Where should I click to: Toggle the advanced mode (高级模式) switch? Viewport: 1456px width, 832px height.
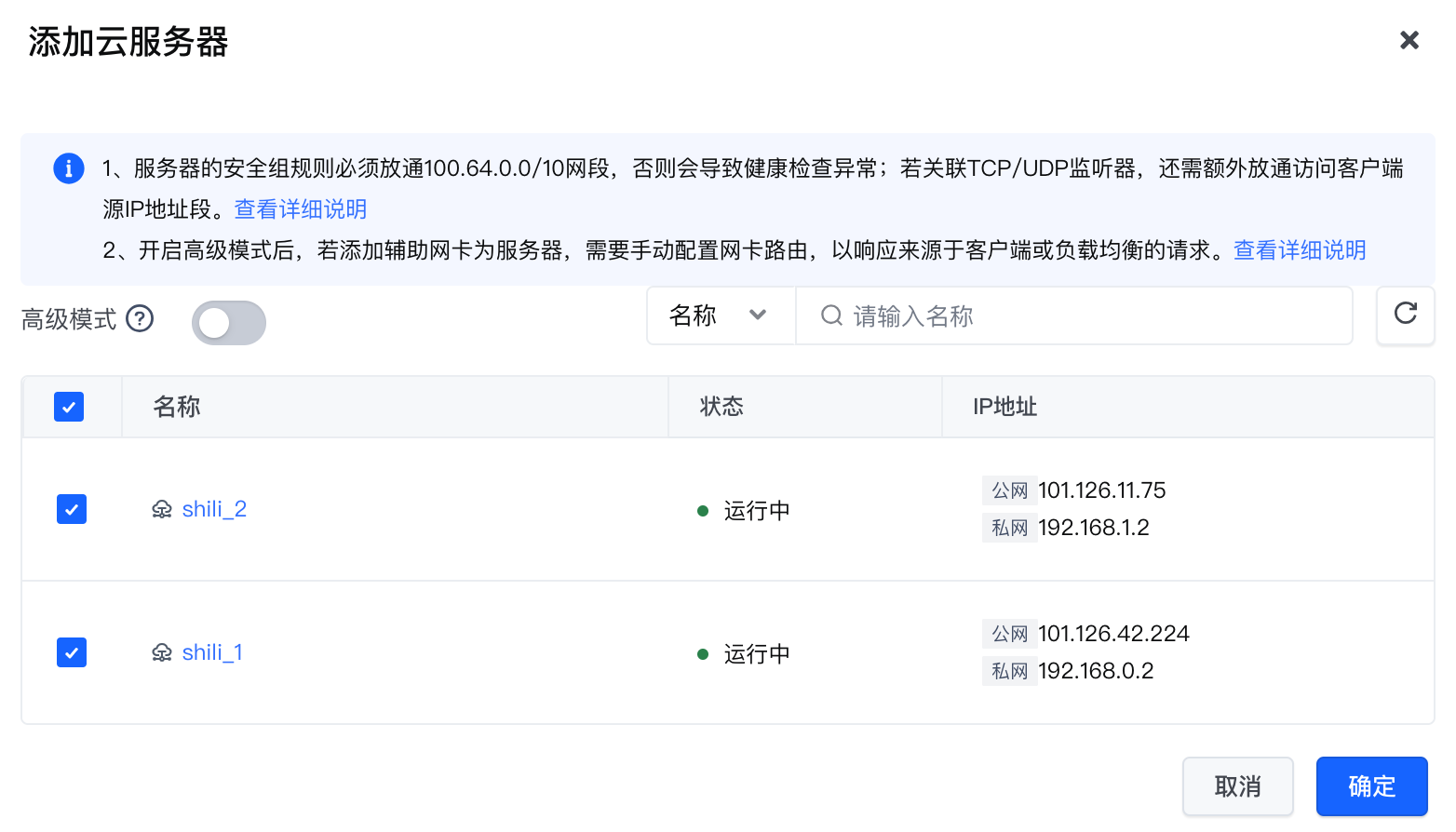pos(229,322)
